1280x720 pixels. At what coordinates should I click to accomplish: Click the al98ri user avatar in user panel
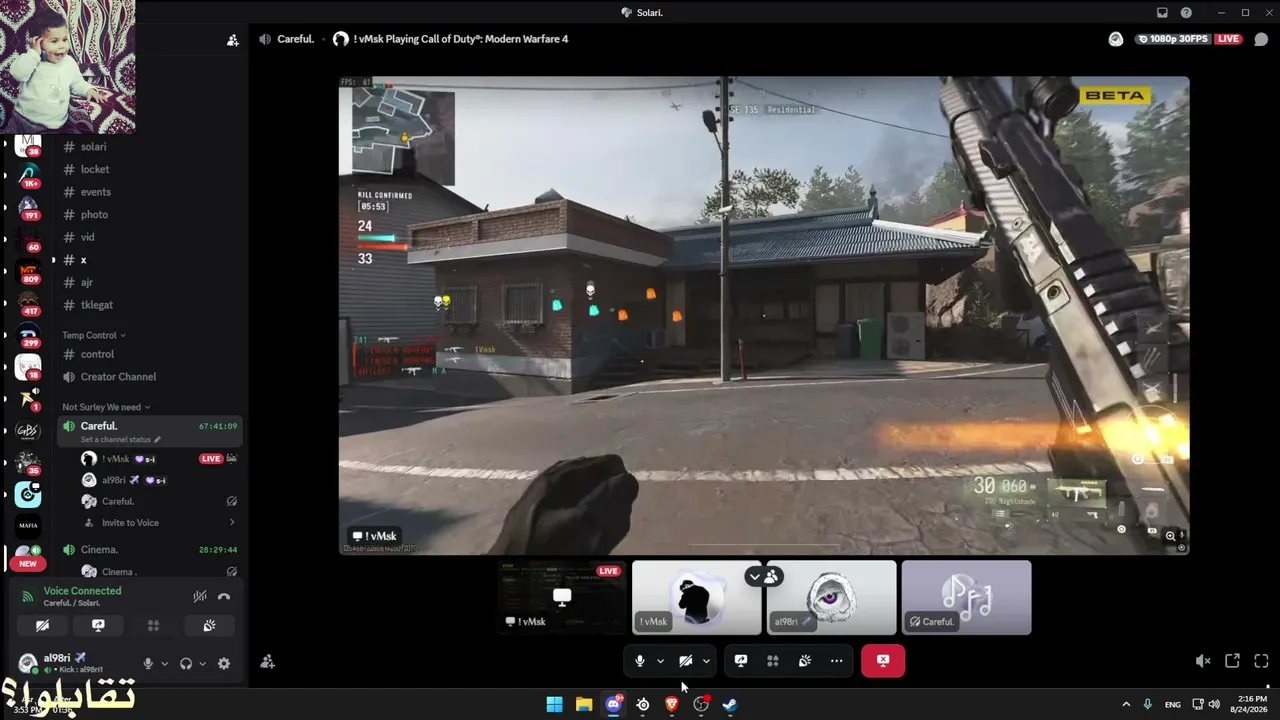tap(27, 663)
